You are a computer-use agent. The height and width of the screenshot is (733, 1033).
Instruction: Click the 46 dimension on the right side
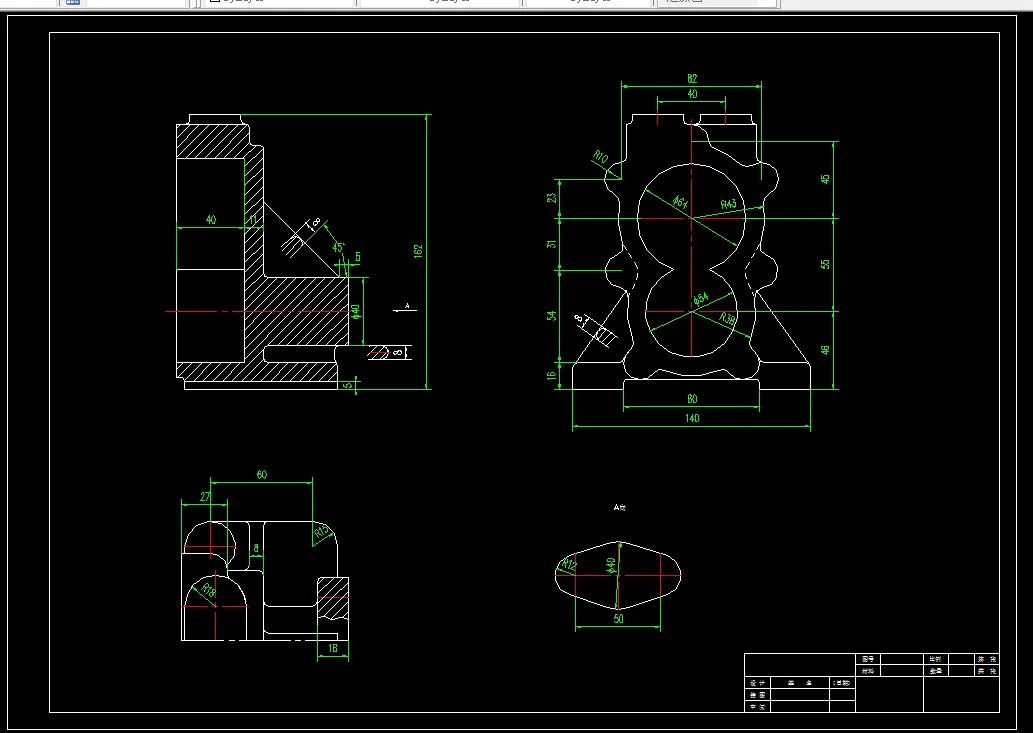tap(825, 350)
